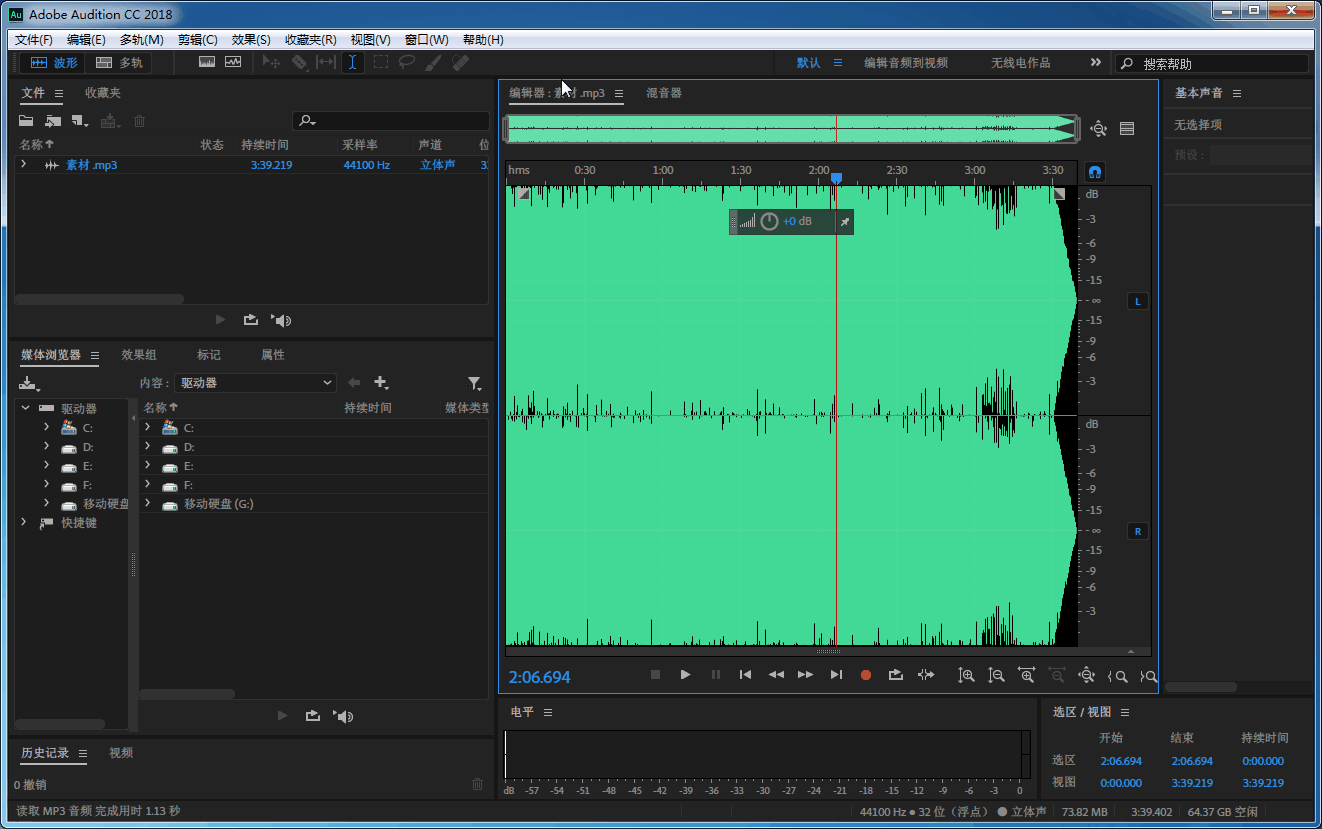Select the Spot Healing Brush tool
This screenshot has height=829, width=1322.
click(x=460, y=62)
